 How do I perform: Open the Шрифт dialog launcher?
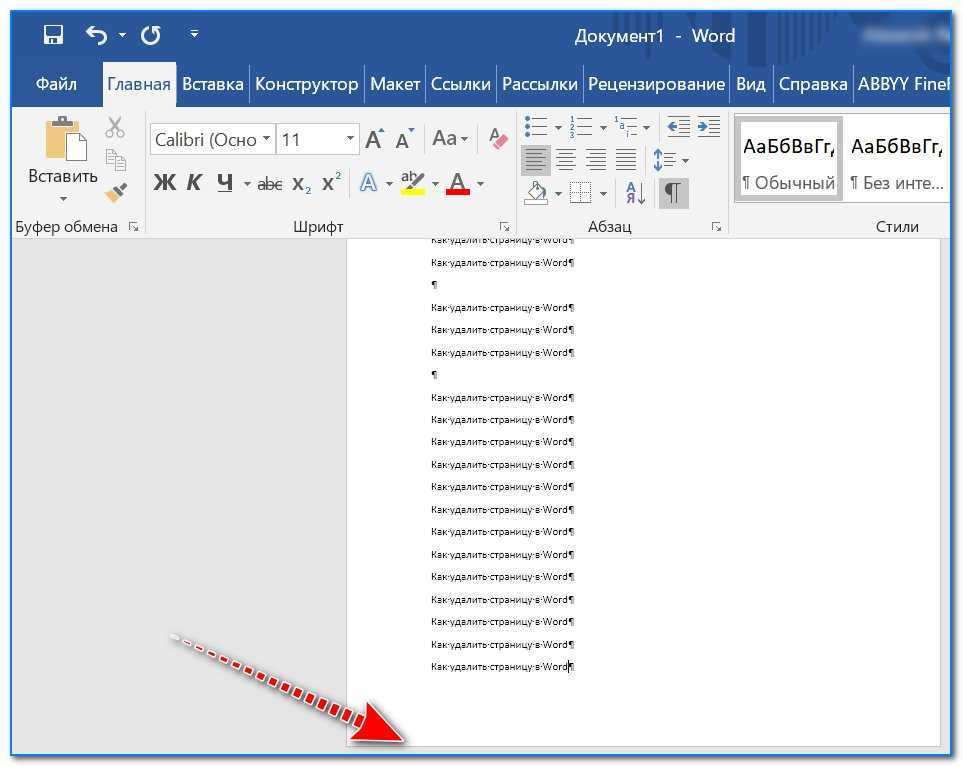click(504, 227)
